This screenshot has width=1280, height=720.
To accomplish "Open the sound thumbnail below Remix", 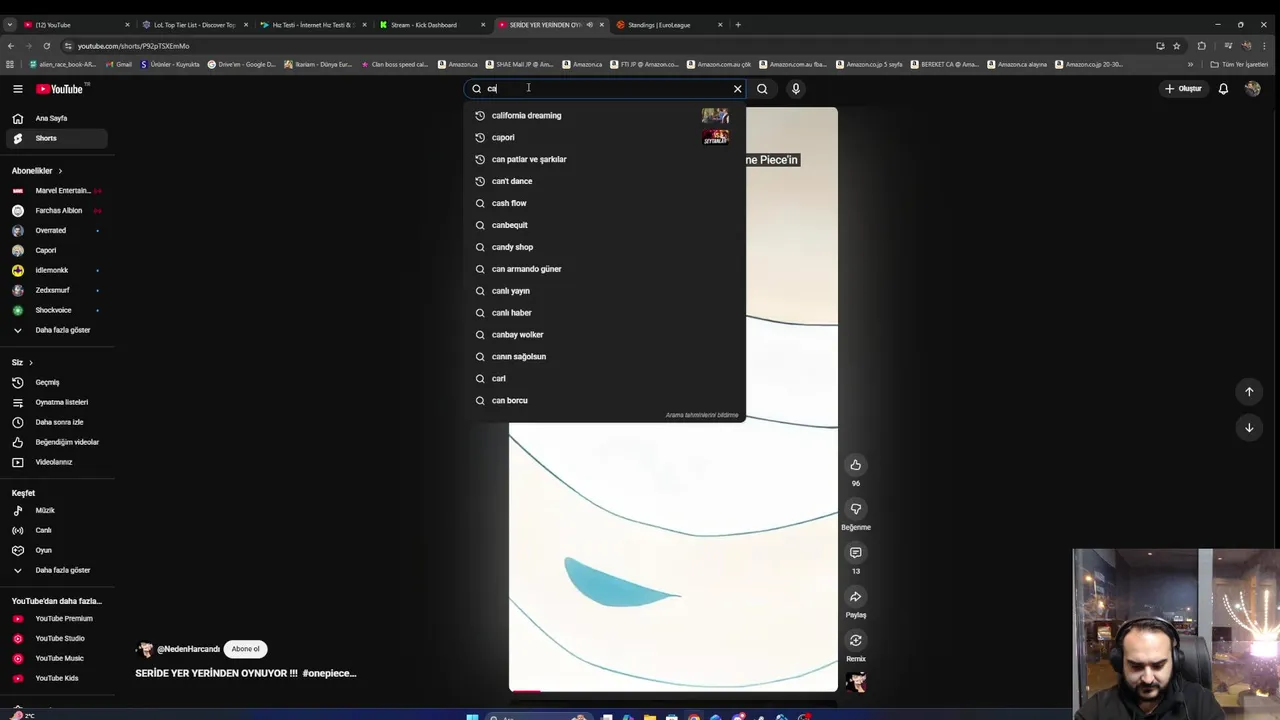I will point(856,682).
